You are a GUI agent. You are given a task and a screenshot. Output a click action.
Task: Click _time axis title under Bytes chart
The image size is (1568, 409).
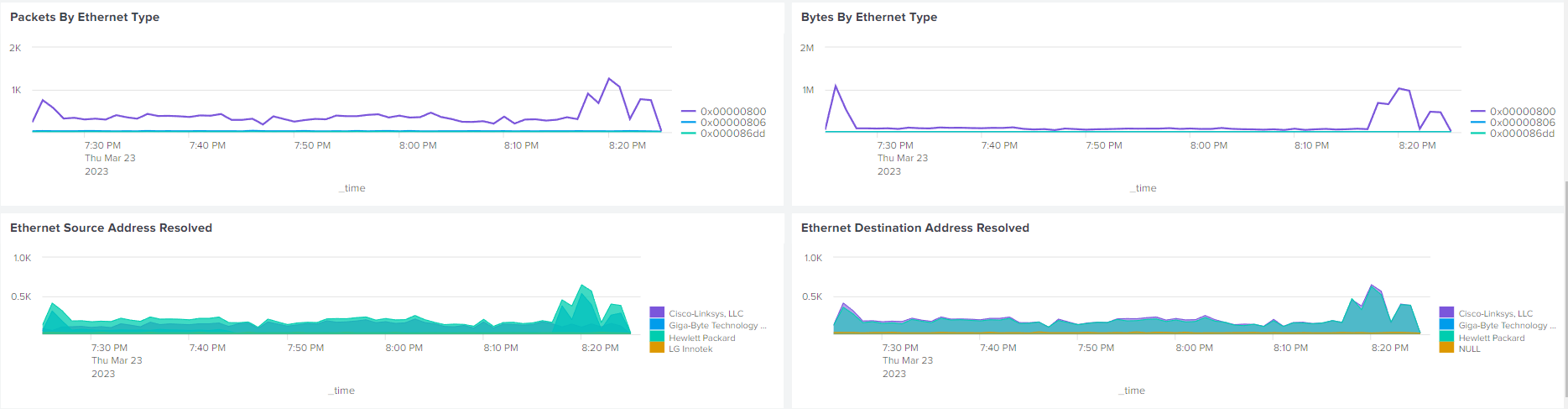click(x=1143, y=188)
